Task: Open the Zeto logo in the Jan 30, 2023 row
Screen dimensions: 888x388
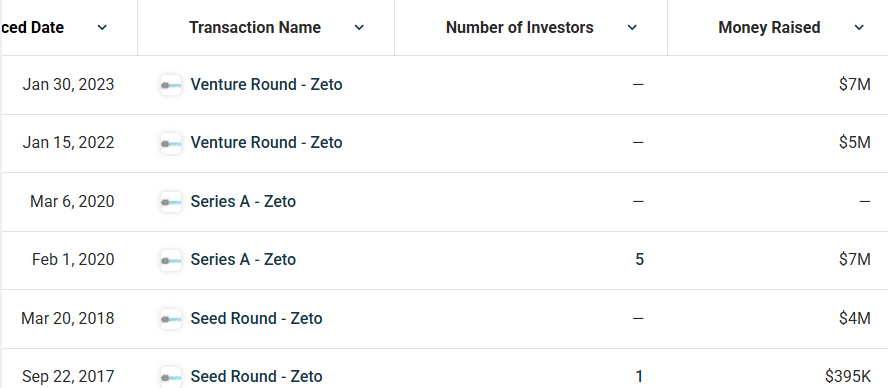Action: tap(171, 85)
